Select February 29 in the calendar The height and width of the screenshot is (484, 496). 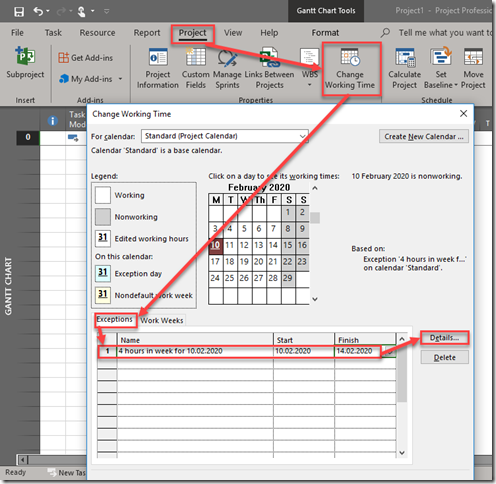288,278
